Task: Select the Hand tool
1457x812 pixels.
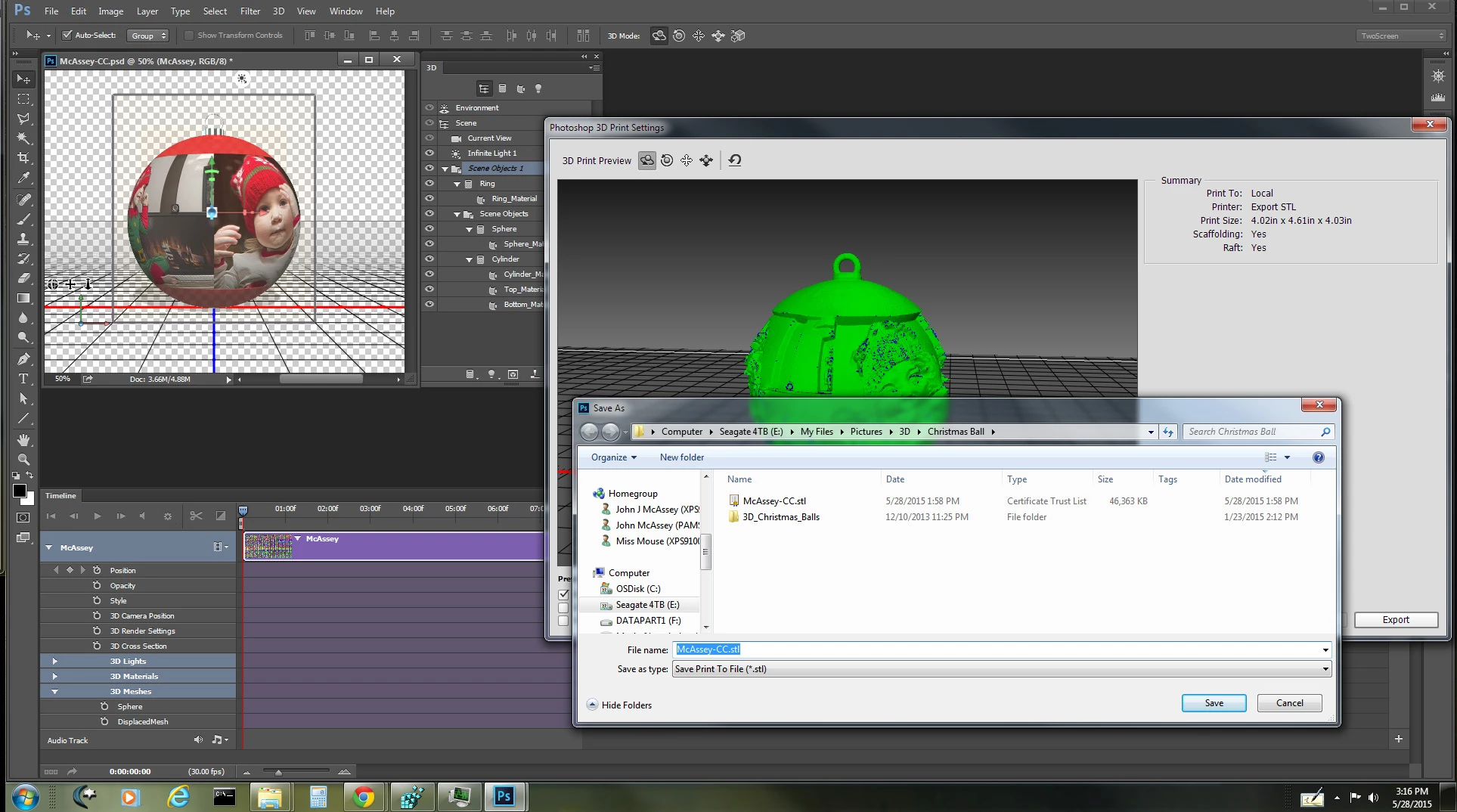Action: (23, 439)
